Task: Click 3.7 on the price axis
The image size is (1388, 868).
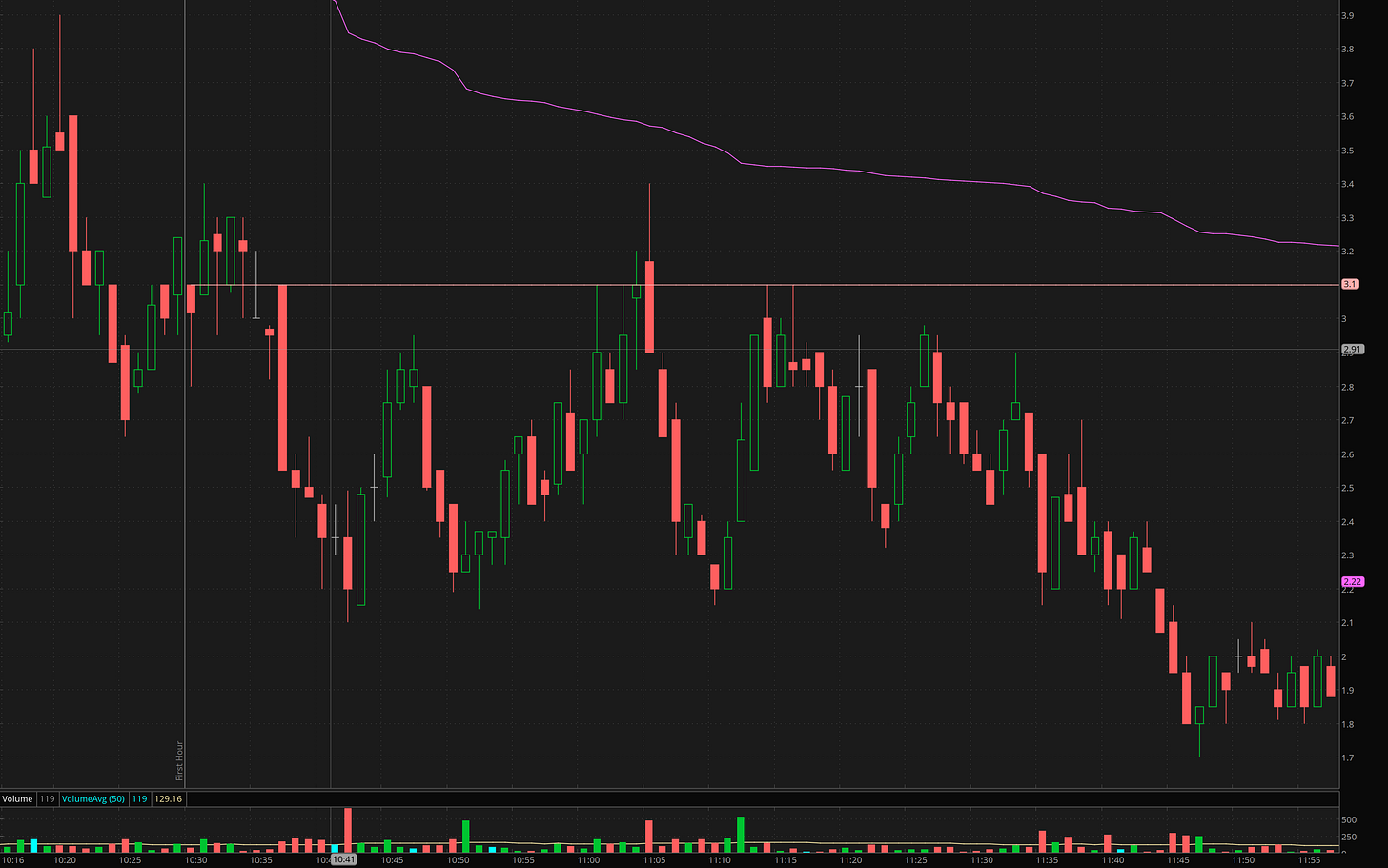Action: [1348, 84]
